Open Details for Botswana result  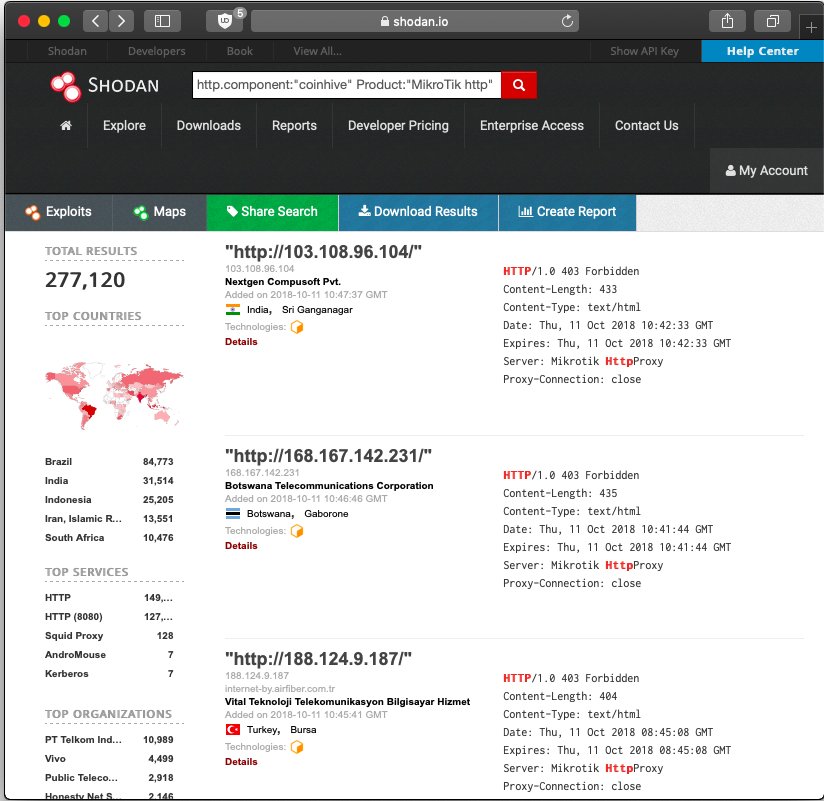(241, 546)
